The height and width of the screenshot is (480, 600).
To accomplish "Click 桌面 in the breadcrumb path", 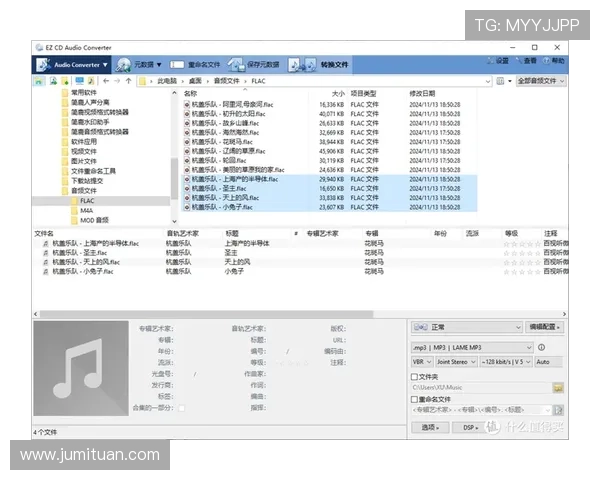I will pos(195,81).
